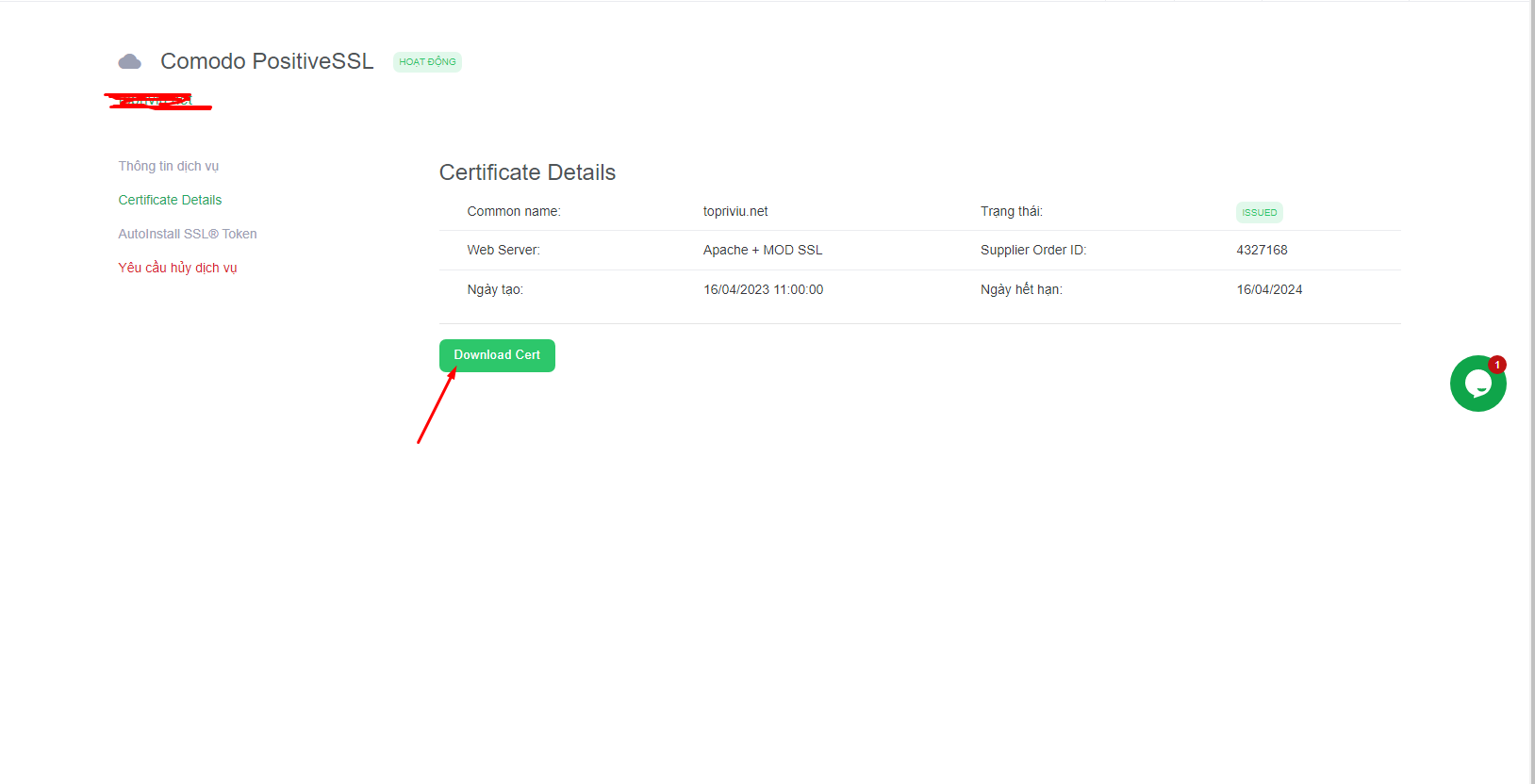Click the Common name: label
This screenshot has width=1535, height=784.
click(514, 211)
